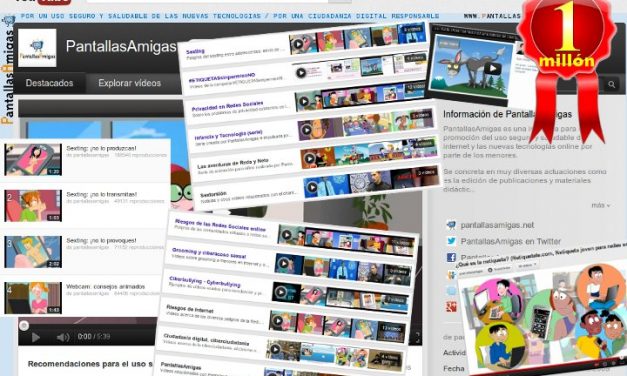Open video title Webcam: consejos animados
The image size is (627, 376).
click(x=106, y=286)
